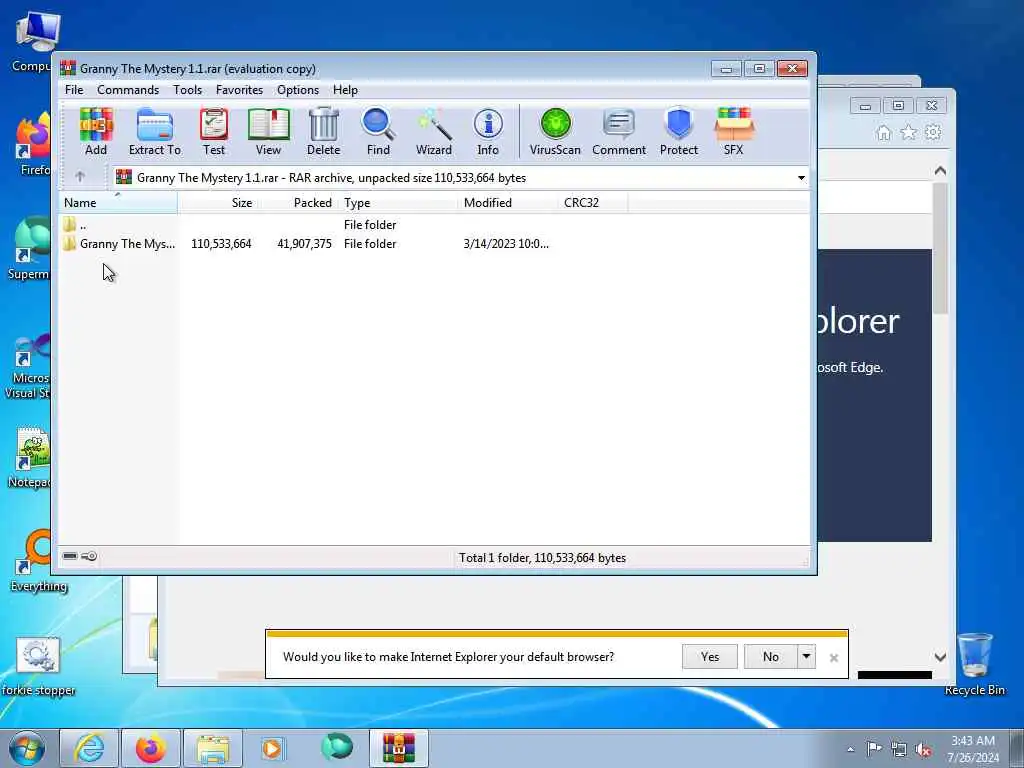Start VirusScan on the archive

point(555,131)
